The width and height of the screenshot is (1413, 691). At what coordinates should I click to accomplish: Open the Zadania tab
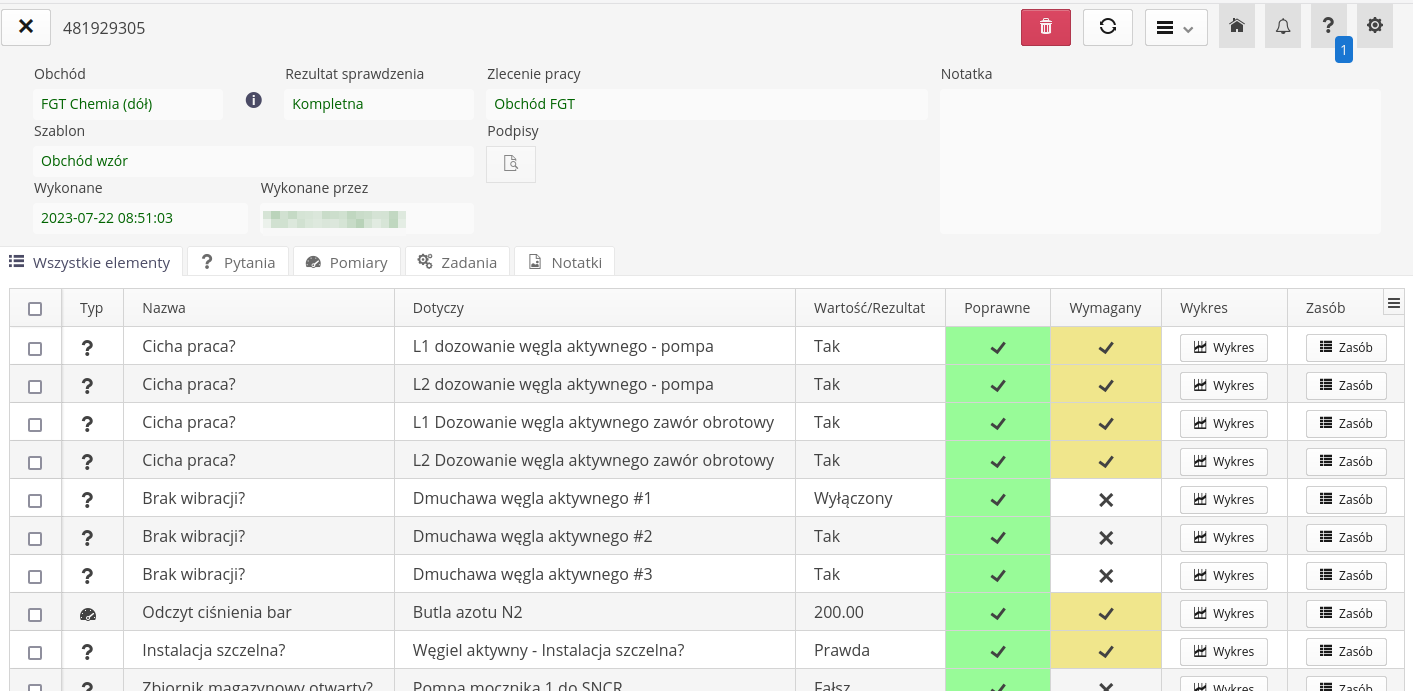457,262
